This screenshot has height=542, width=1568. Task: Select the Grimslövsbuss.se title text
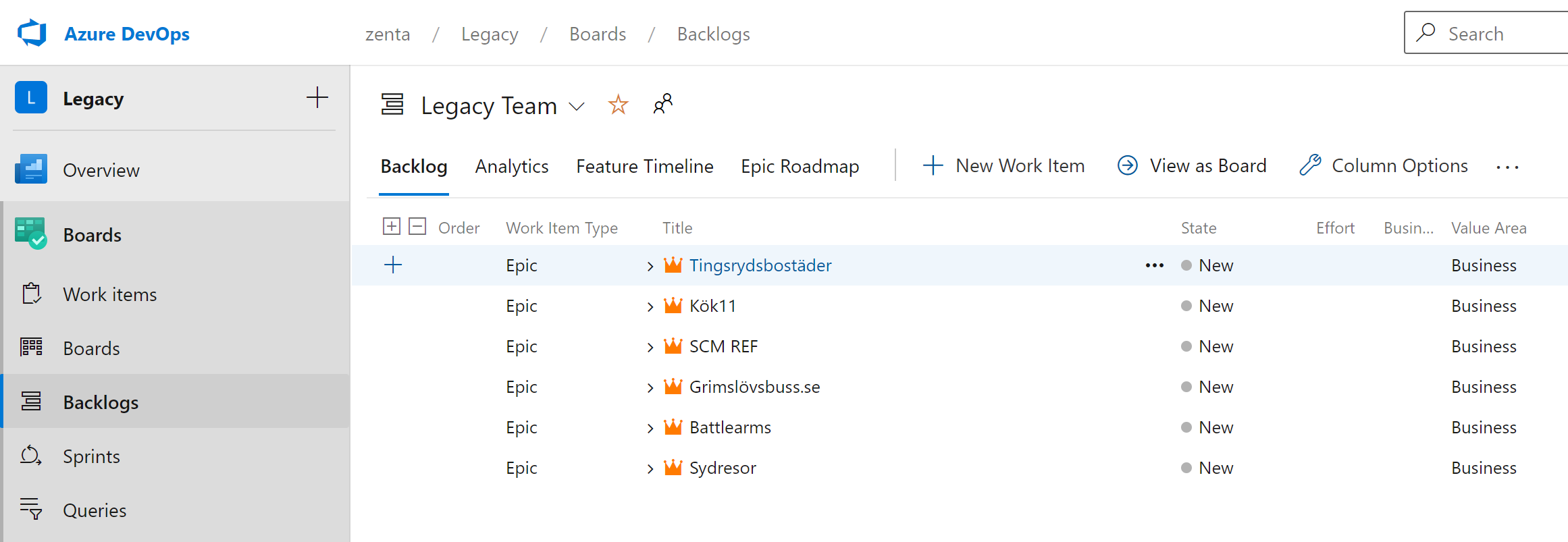coord(754,387)
